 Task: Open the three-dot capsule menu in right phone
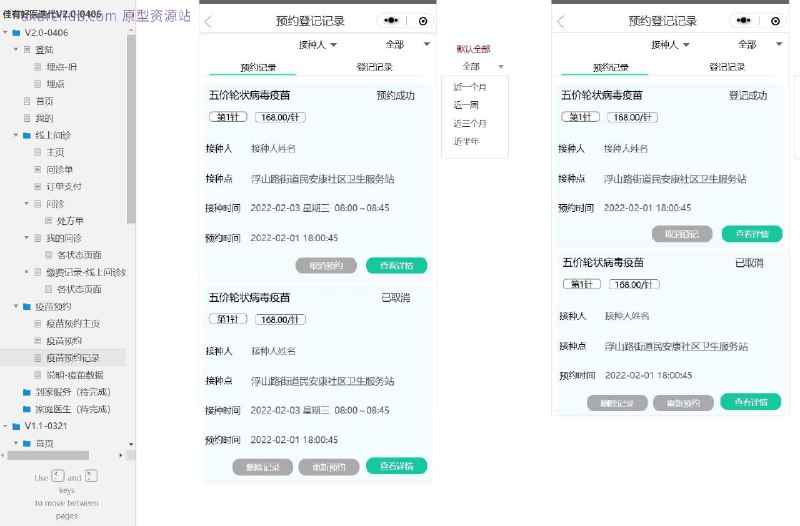coord(744,20)
